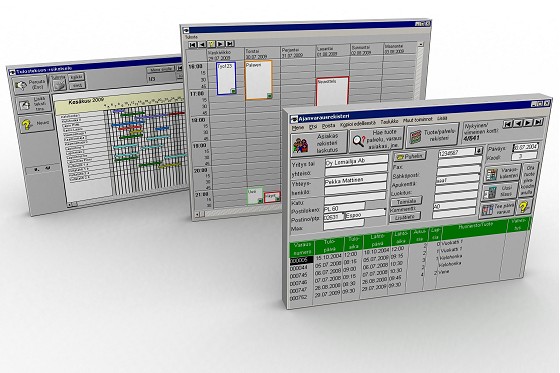Screen dimensions: 560x373
Task: Open the Tulosta menu in calendar window
Action: (x=191, y=37)
